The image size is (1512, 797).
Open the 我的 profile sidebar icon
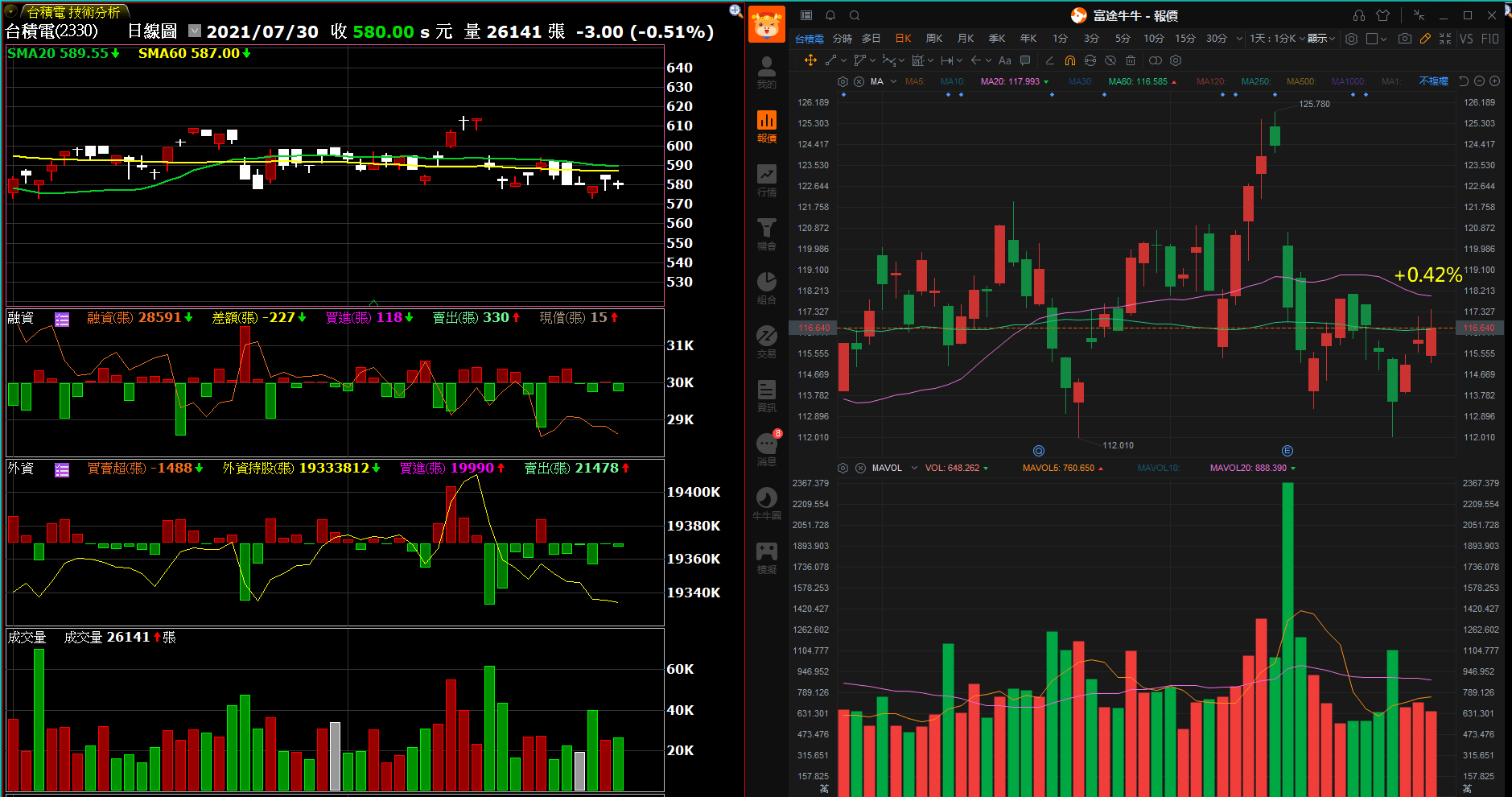tap(767, 72)
